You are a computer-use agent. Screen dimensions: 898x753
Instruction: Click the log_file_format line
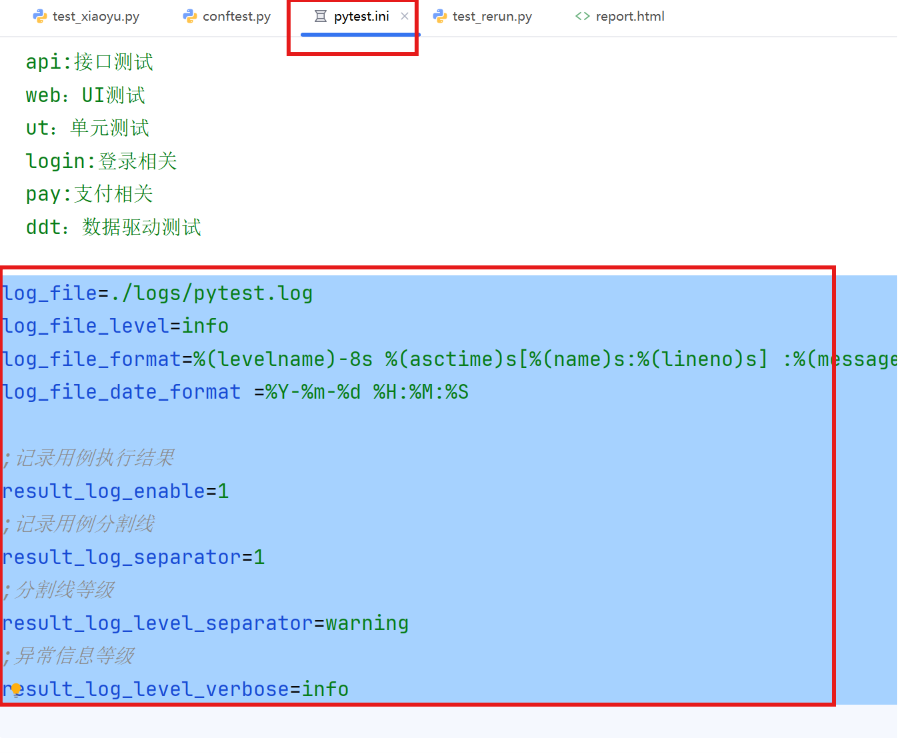click(450, 359)
